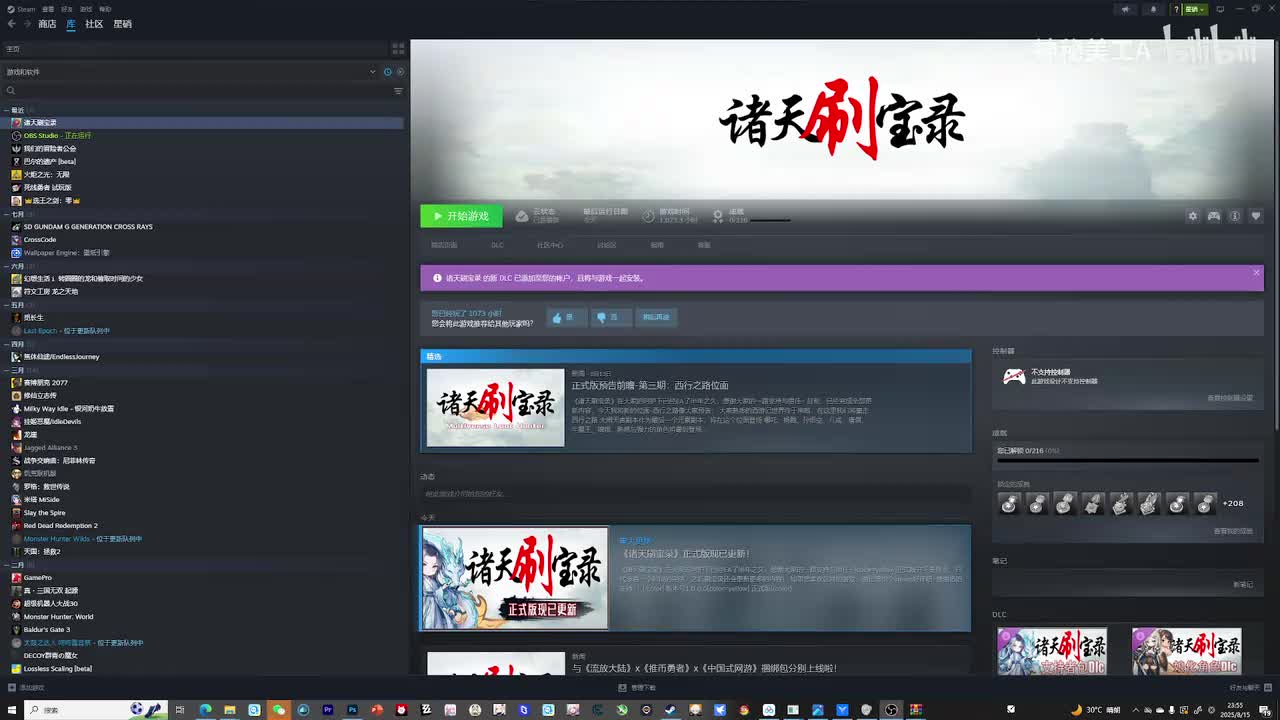Open Photoshop icon in taskbar
Screen dimensions: 1280x720
point(352,710)
